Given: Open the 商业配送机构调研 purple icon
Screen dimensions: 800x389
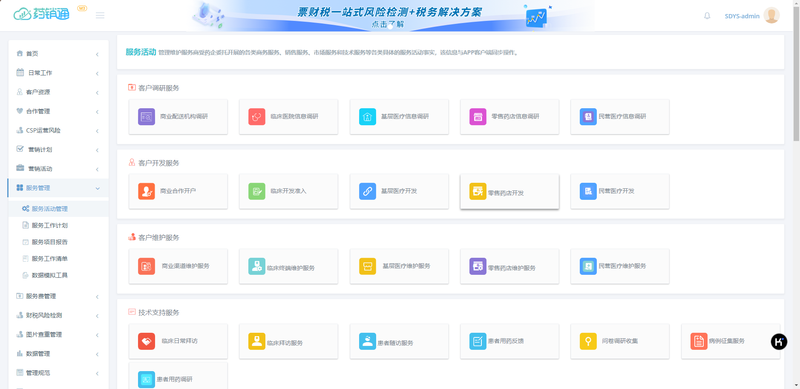Looking at the screenshot, I should 146,117.
